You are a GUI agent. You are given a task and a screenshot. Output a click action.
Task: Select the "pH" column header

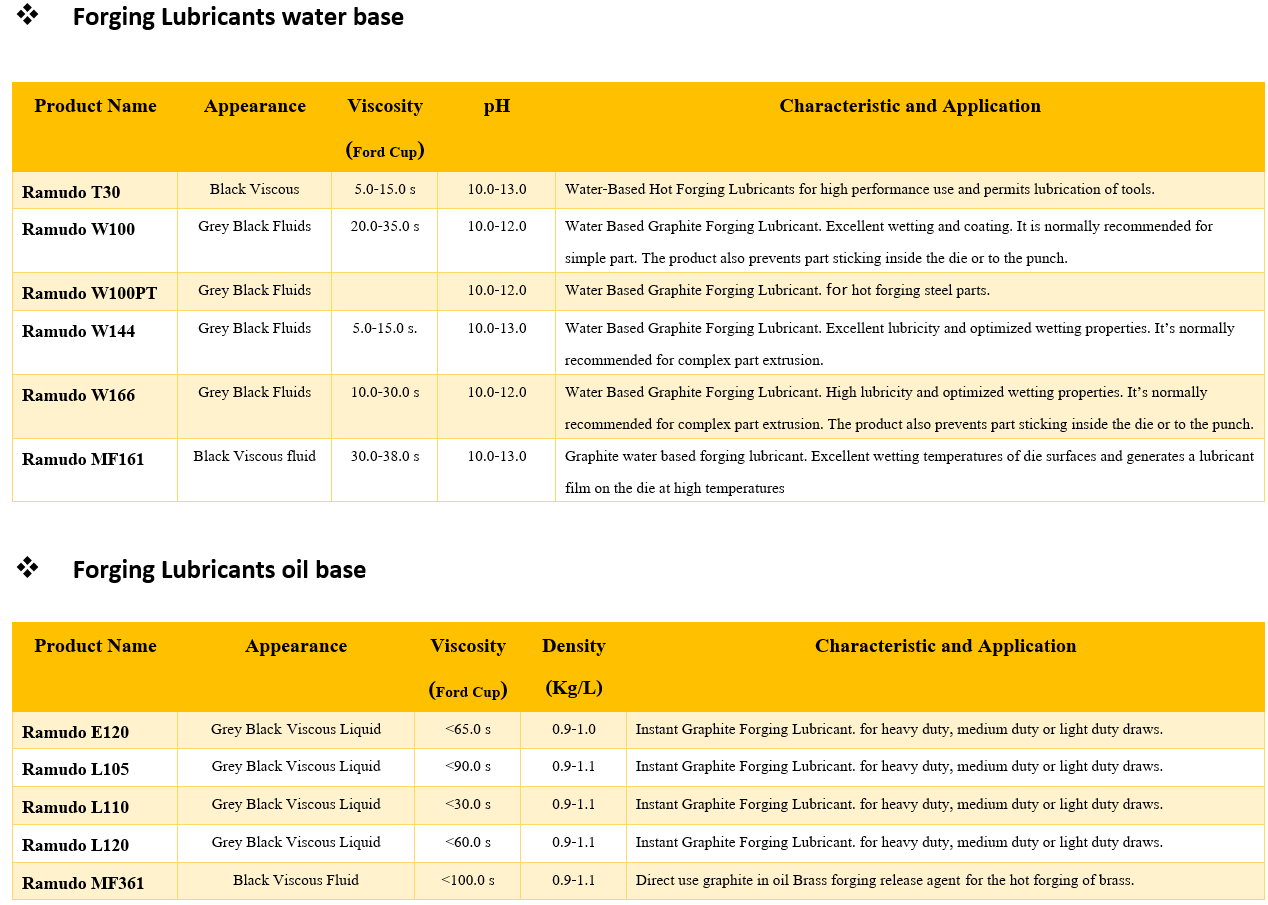[x=497, y=106]
